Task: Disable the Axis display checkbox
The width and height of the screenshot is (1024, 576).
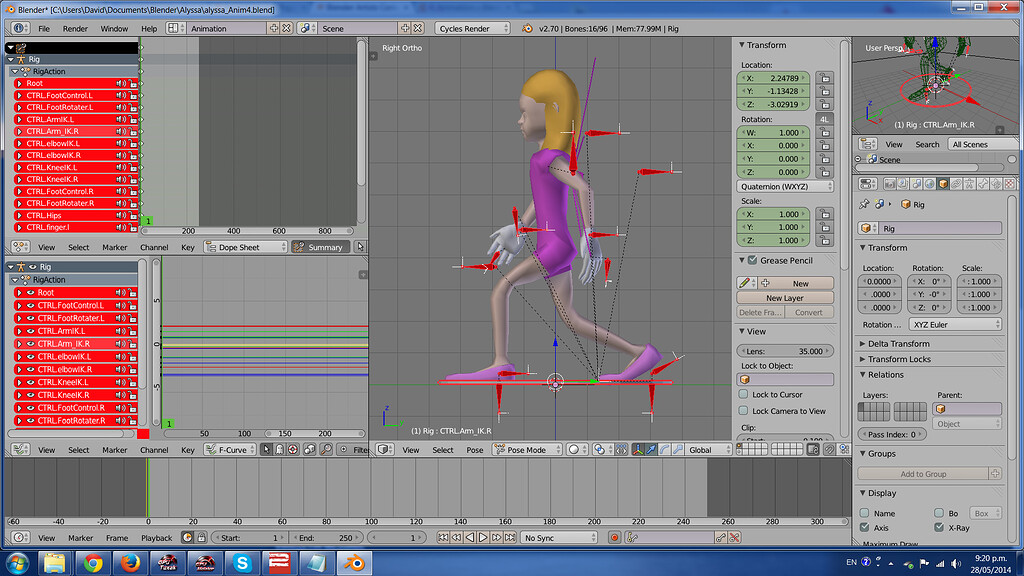Action: coord(865,527)
